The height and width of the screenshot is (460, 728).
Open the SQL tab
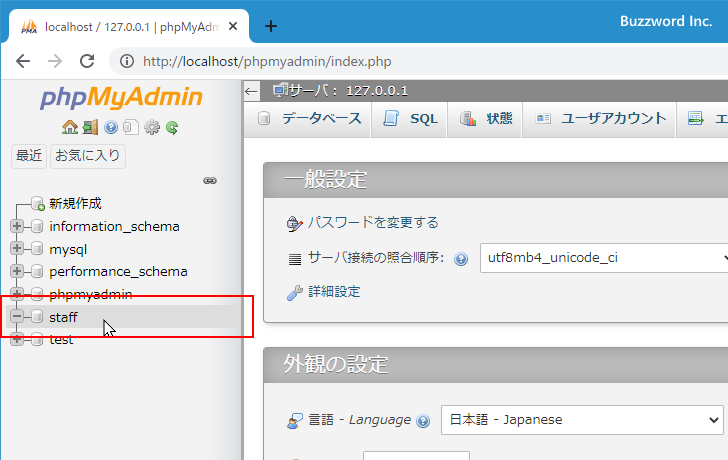click(x=410, y=119)
